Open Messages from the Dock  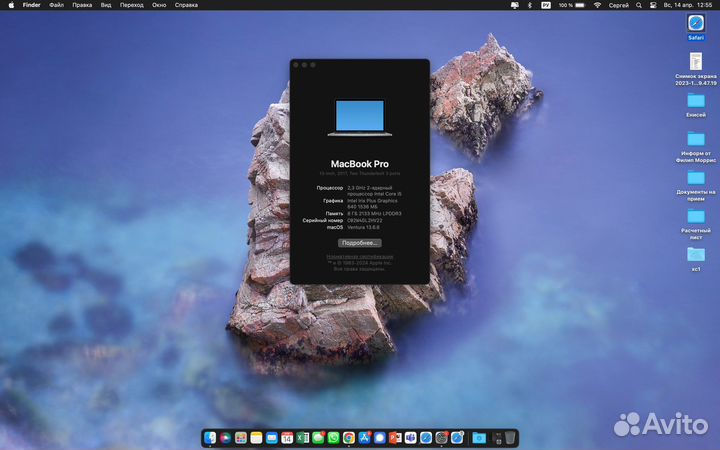(x=318, y=438)
